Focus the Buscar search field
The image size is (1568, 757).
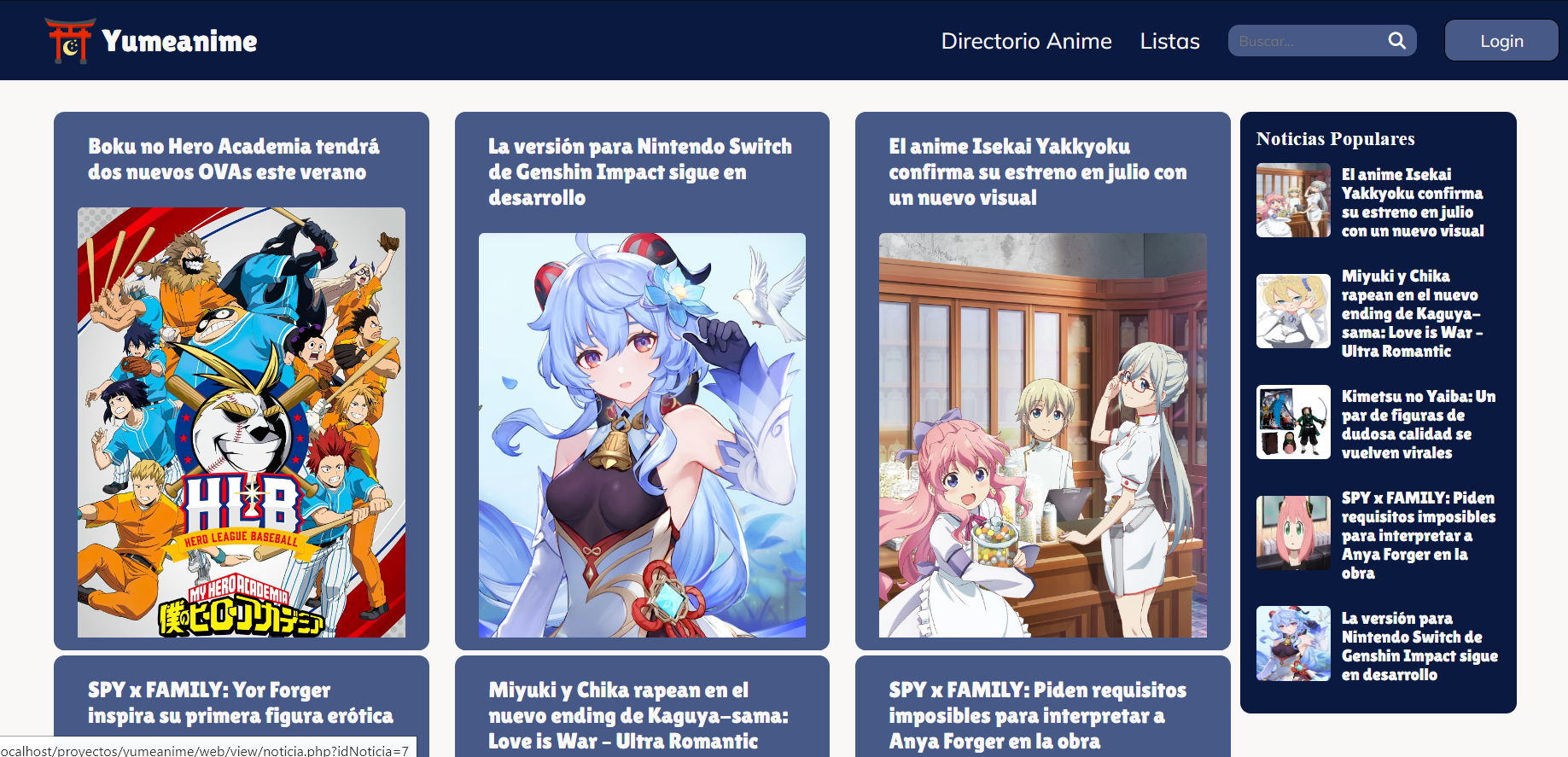coord(1306,41)
